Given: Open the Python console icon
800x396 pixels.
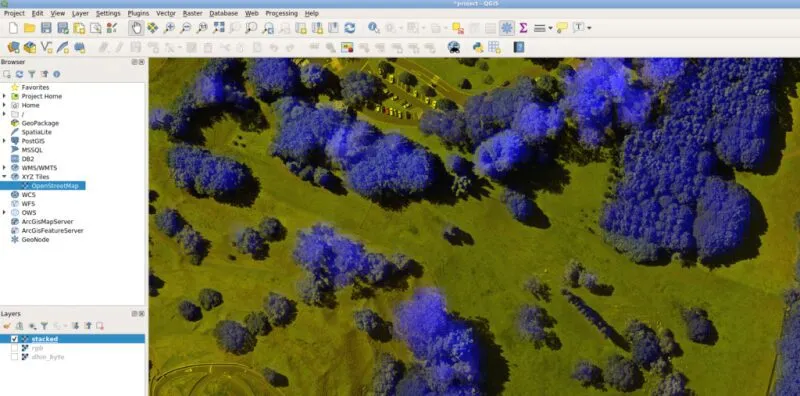Looking at the screenshot, I should (478, 47).
